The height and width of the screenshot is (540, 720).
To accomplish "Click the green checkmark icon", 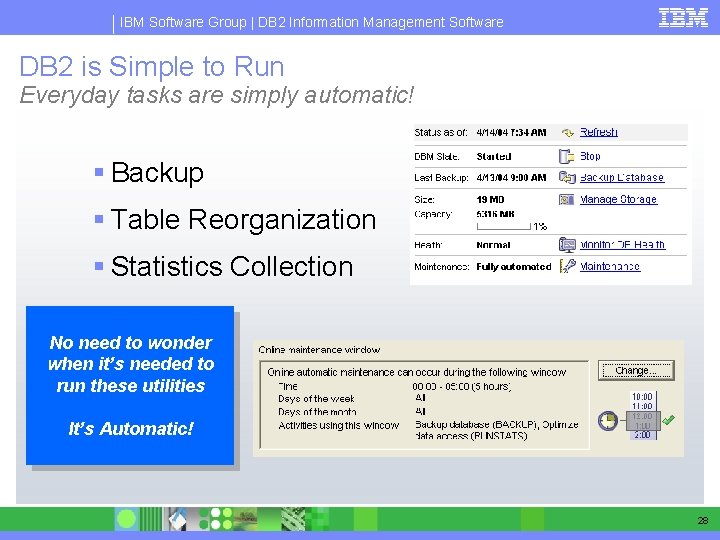I will point(668,419).
